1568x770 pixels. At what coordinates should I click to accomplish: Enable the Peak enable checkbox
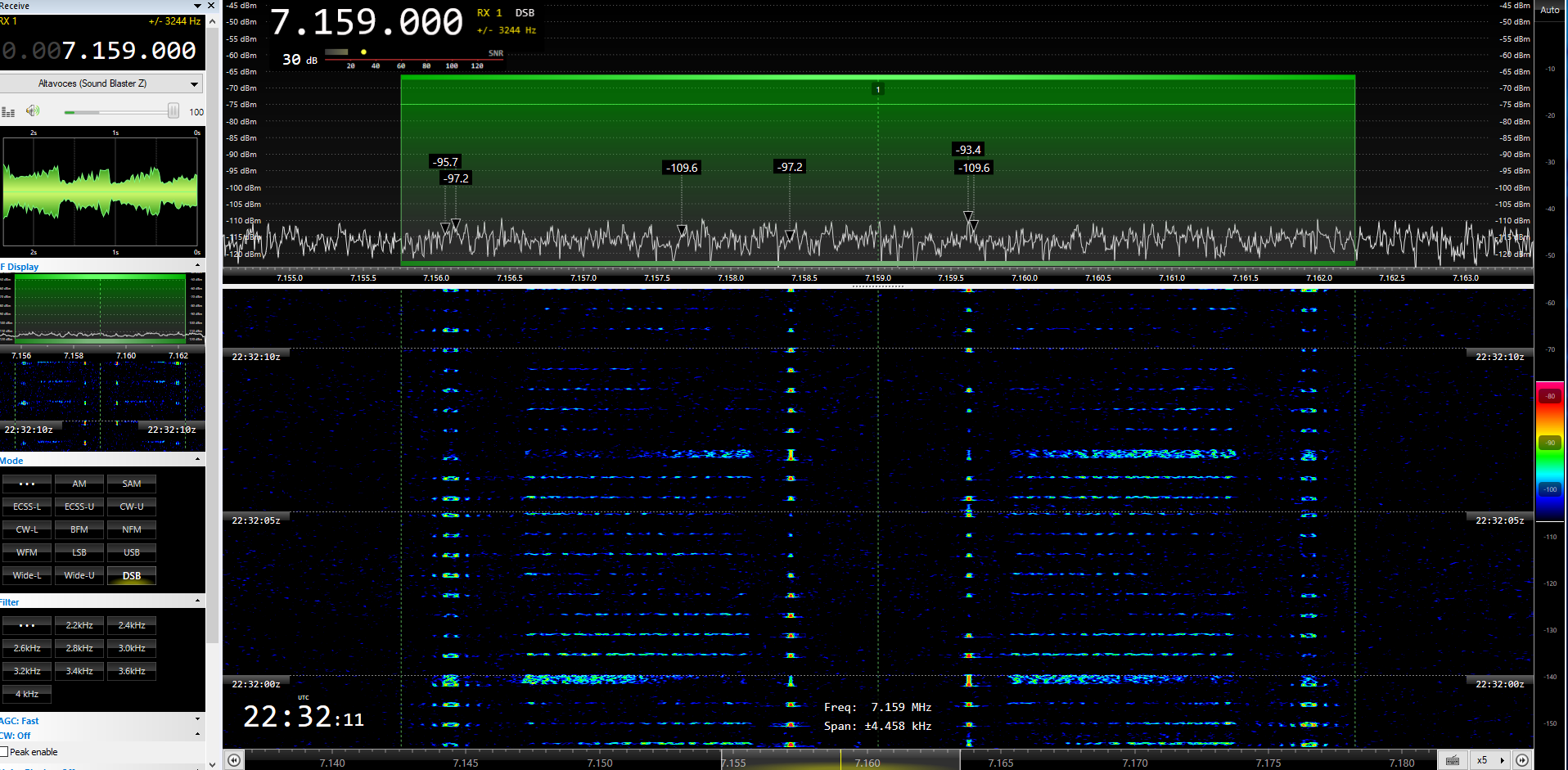pyautogui.click(x=5, y=752)
